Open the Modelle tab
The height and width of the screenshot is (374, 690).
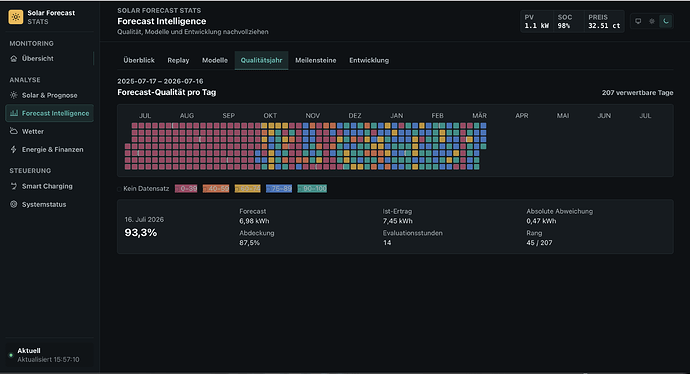point(215,60)
